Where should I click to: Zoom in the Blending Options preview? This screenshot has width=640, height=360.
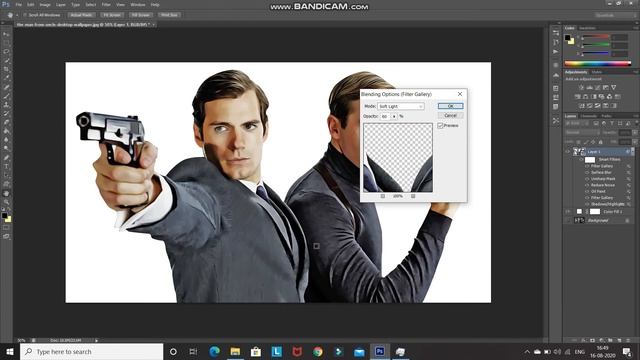click(x=413, y=196)
